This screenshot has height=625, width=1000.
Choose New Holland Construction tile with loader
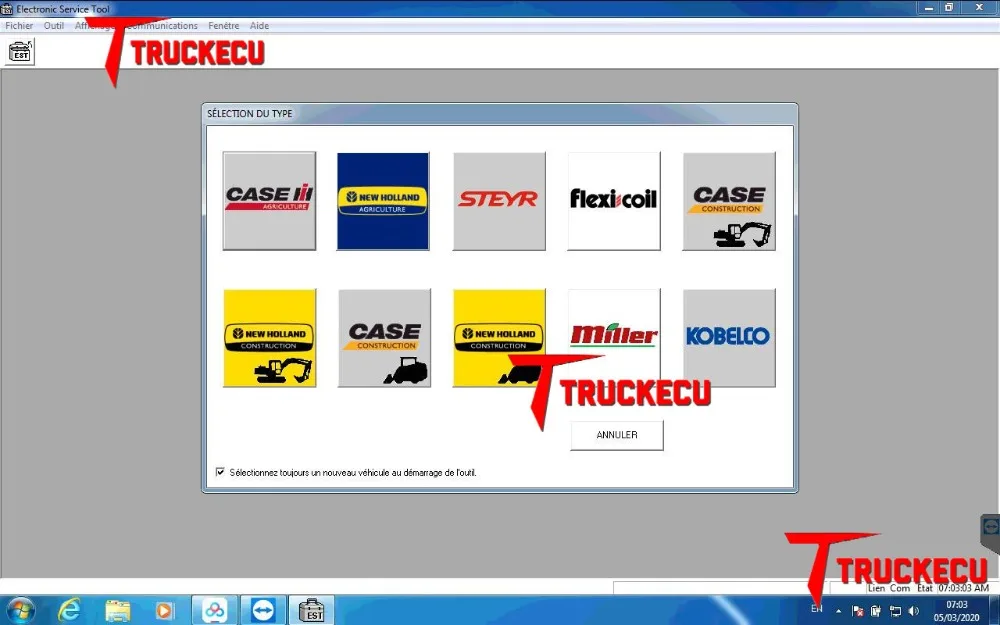point(499,338)
